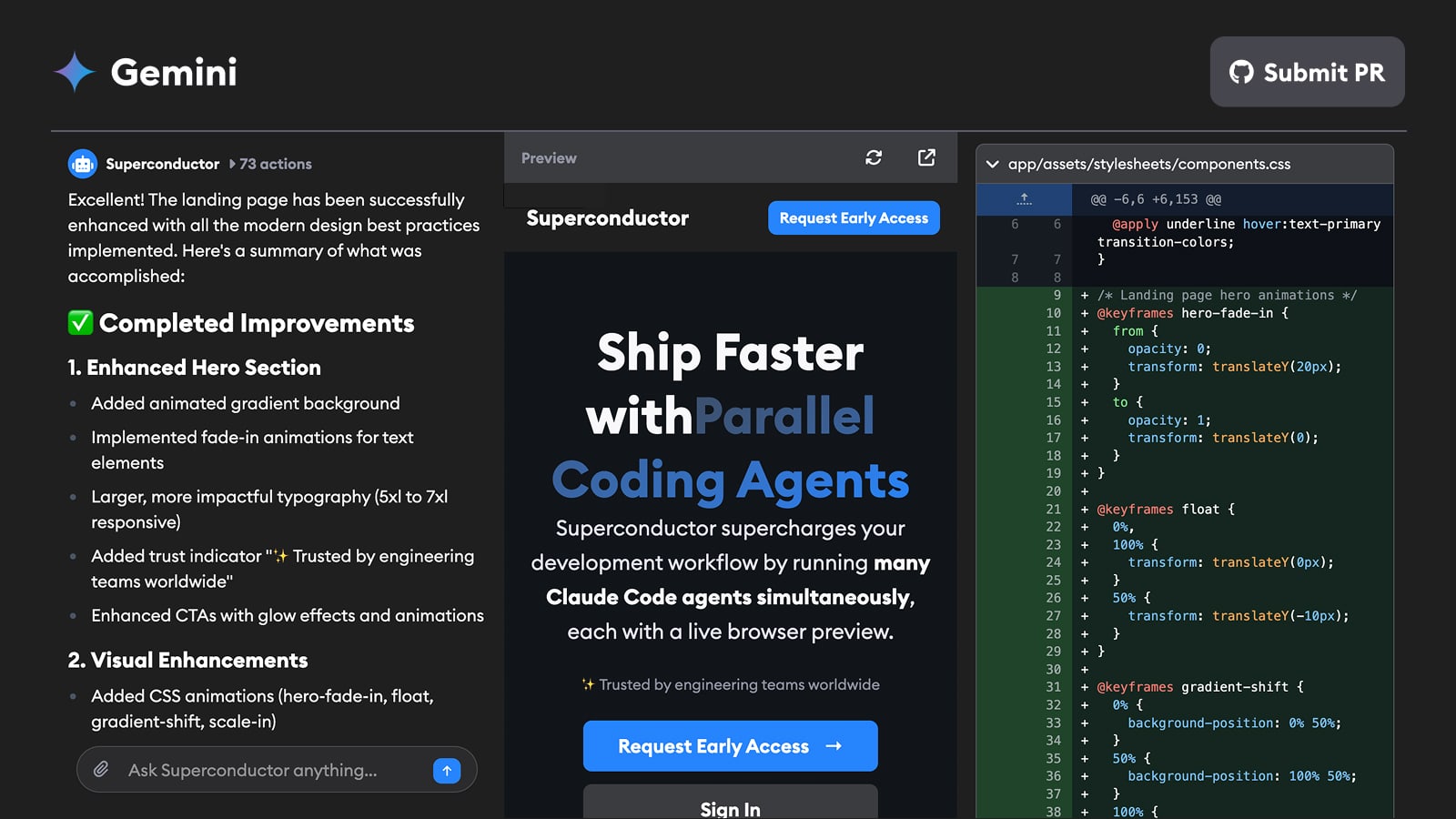1456x819 pixels.
Task: Click line number 9 in the diff gutter
Action: pos(1057,295)
